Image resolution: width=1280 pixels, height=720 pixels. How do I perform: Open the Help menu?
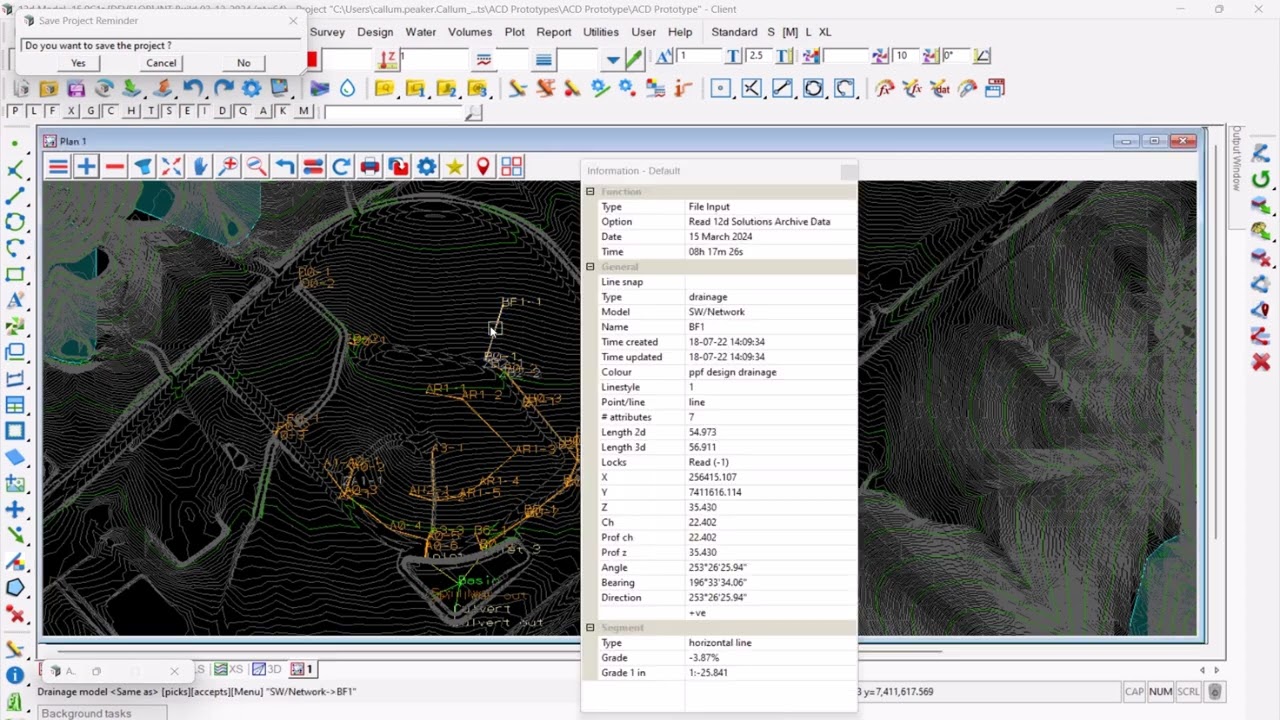point(680,32)
